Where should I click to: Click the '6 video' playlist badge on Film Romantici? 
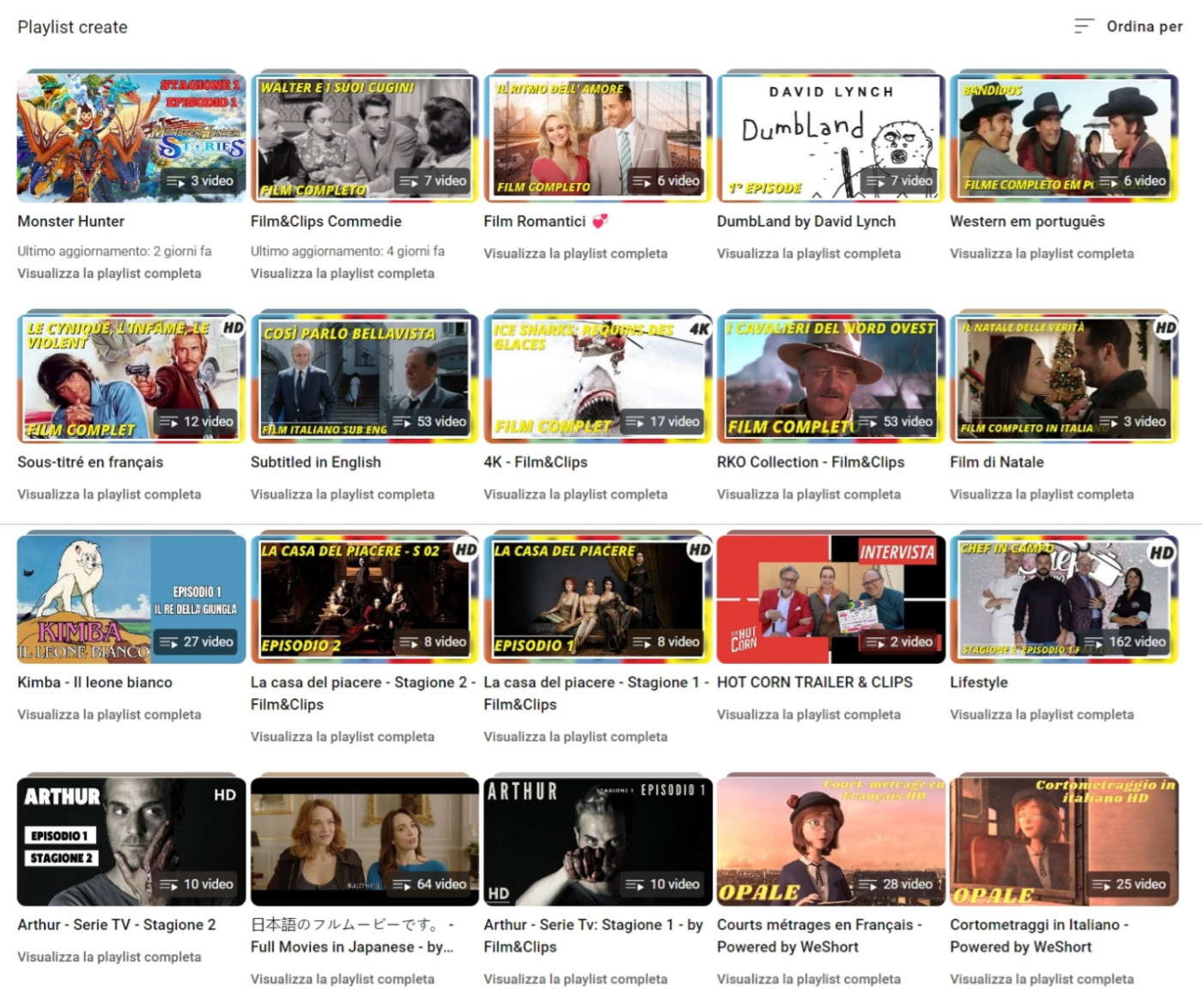point(666,181)
